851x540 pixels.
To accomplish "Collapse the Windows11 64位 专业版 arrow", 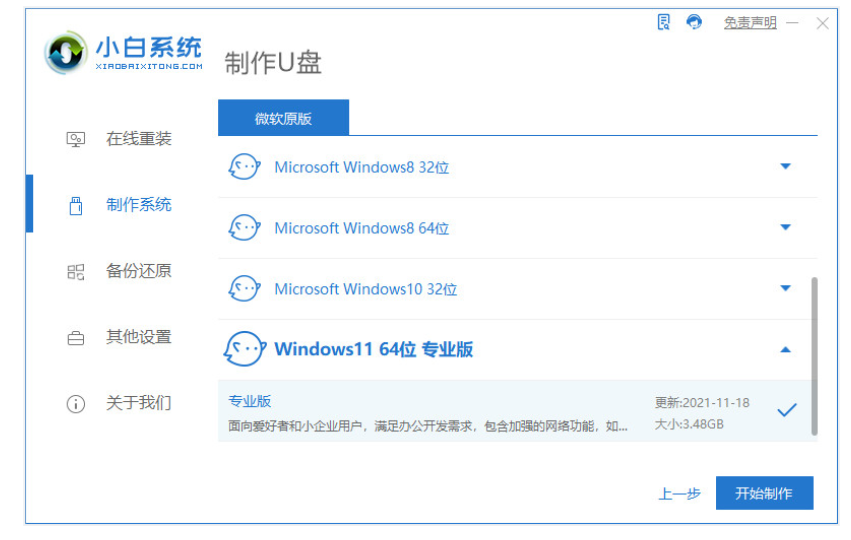I will coord(785,350).
